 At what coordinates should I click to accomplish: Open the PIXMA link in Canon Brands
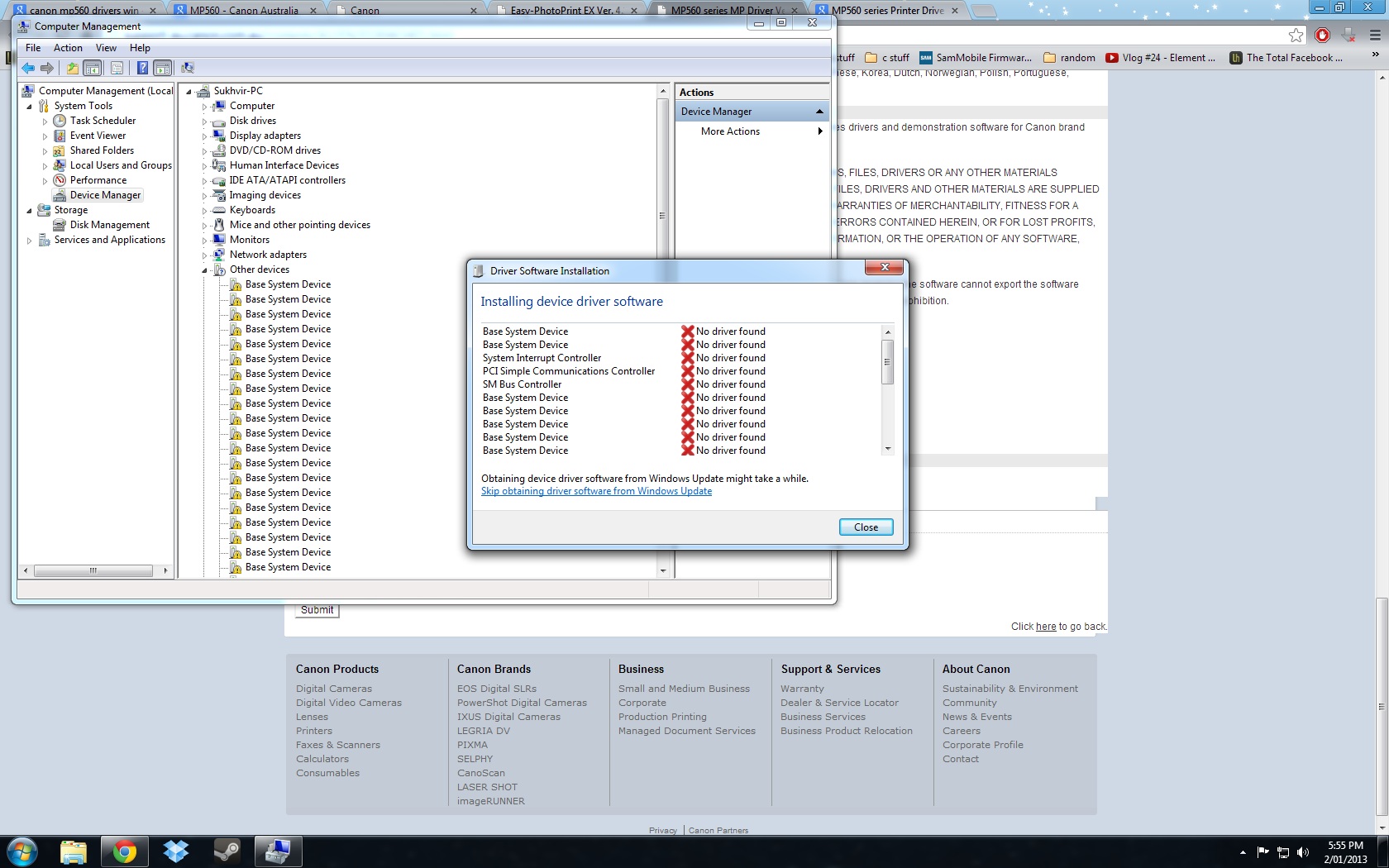473,745
